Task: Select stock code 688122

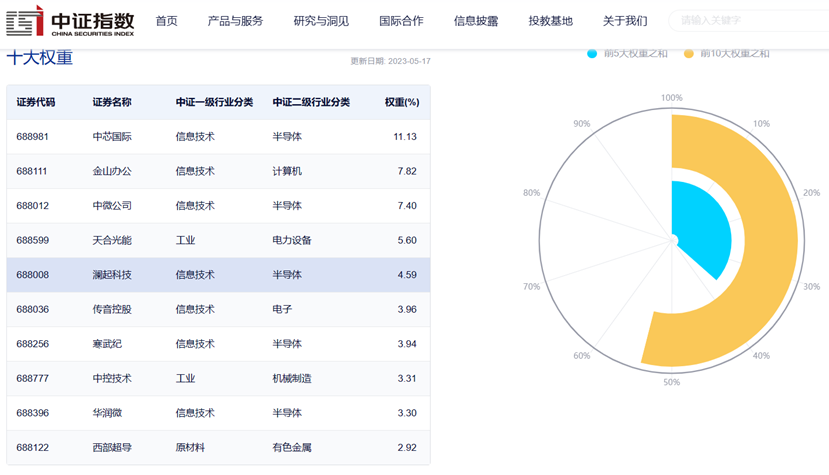Action: (x=32, y=447)
